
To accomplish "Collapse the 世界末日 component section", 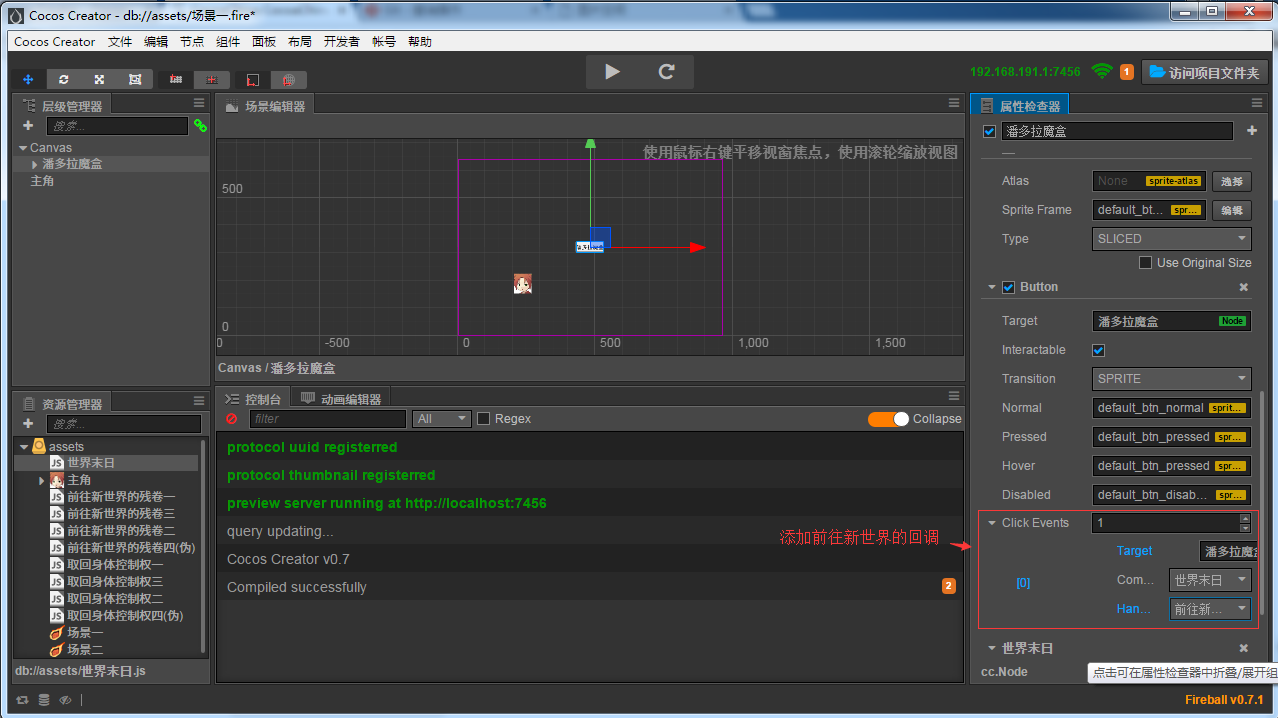I will click(x=992, y=648).
